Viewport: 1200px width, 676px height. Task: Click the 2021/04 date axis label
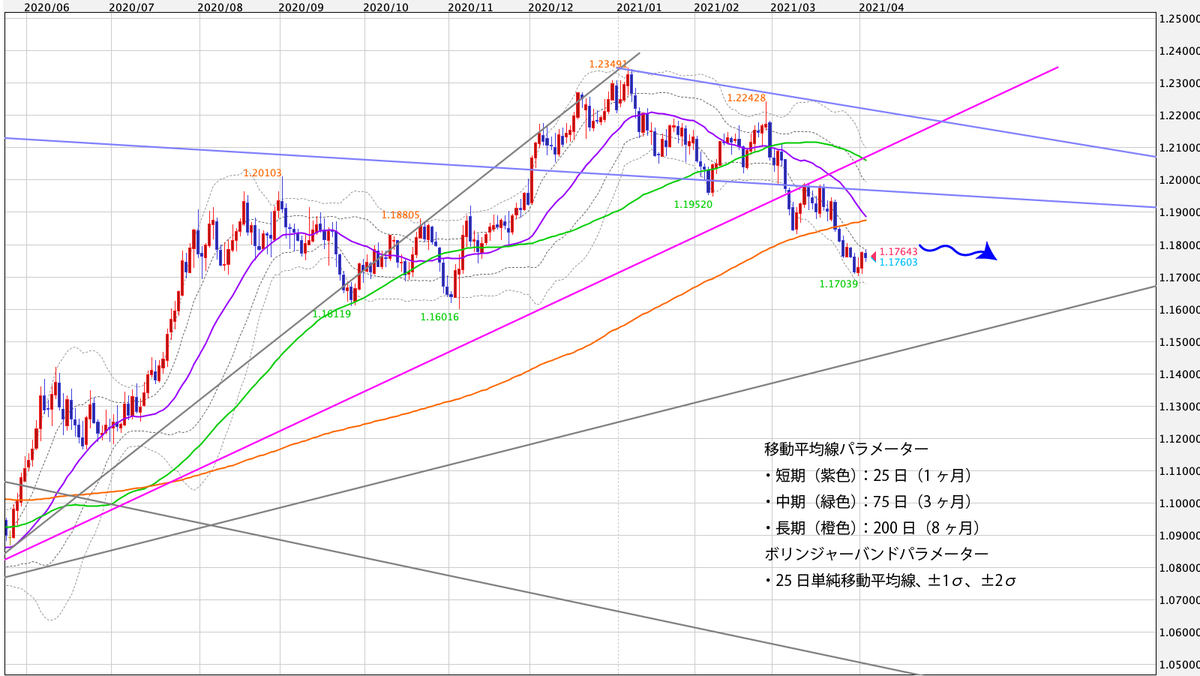pyautogui.click(x=882, y=6)
